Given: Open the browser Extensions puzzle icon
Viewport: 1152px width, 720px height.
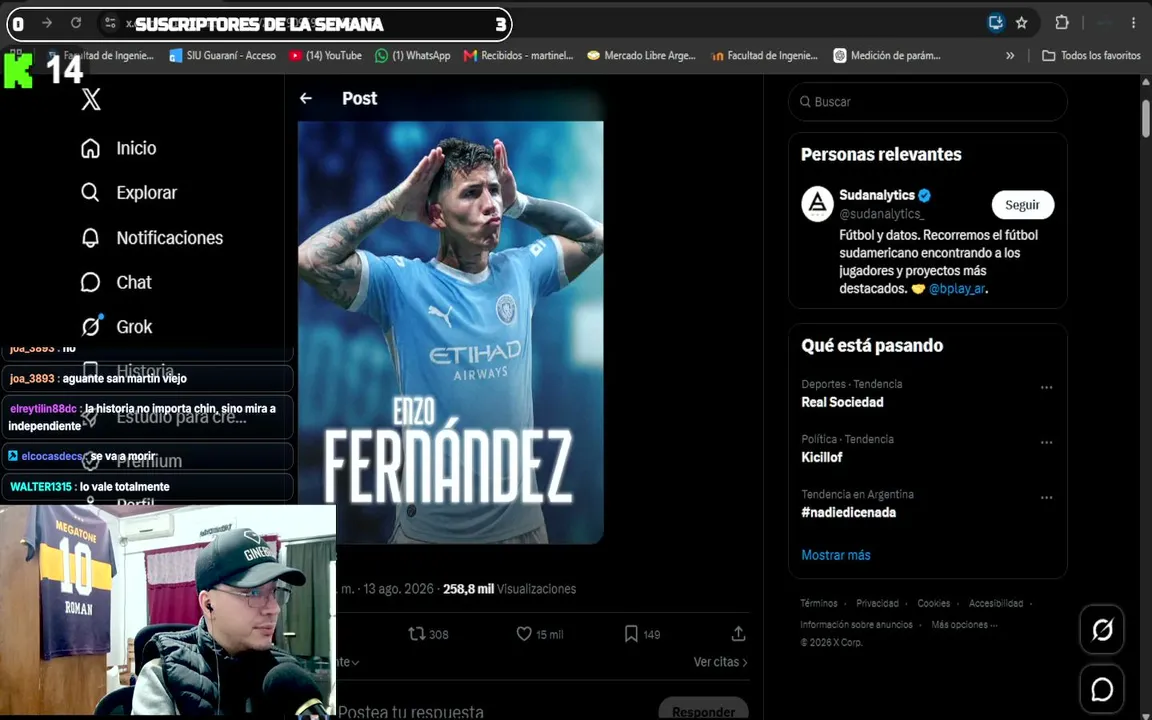Looking at the screenshot, I should point(1062,23).
